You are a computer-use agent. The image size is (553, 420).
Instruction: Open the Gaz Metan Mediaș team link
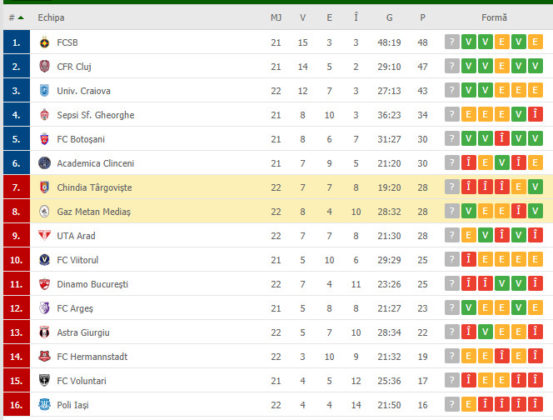coord(94,212)
